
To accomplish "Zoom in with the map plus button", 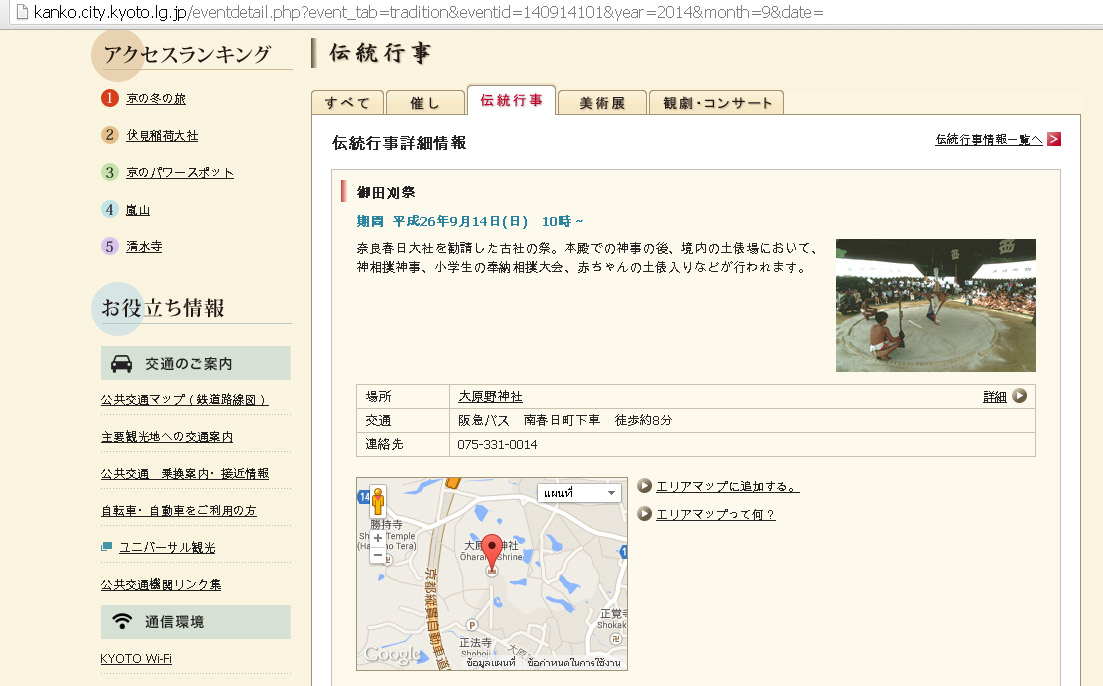I will (378, 538).
